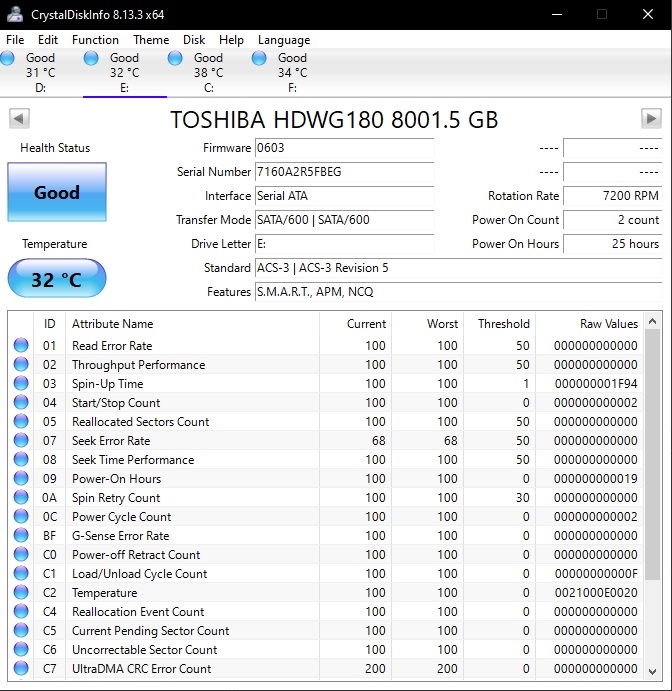Select the 'UltraDMA CRC Error Count' row text
This screenshot has height=691, width=672.
pos(141,669)
